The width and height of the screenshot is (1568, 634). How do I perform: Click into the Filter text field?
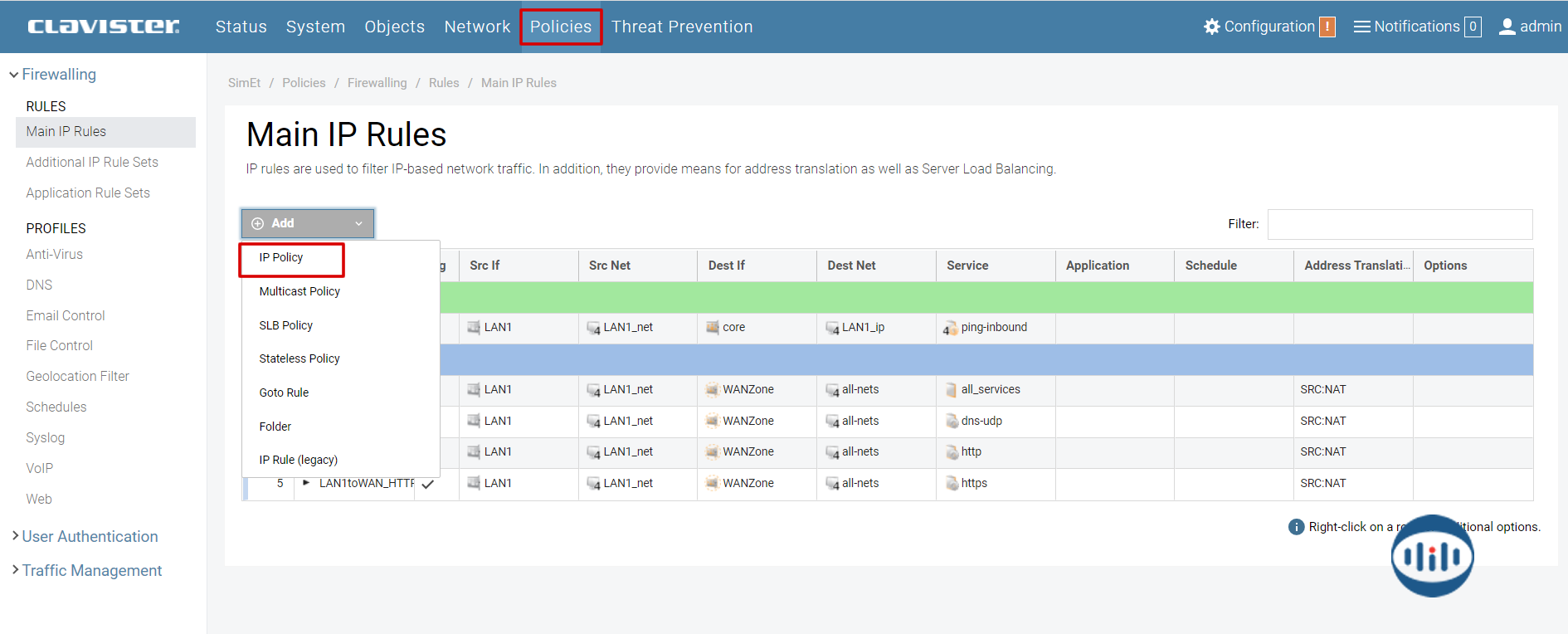pos(1400,224)
